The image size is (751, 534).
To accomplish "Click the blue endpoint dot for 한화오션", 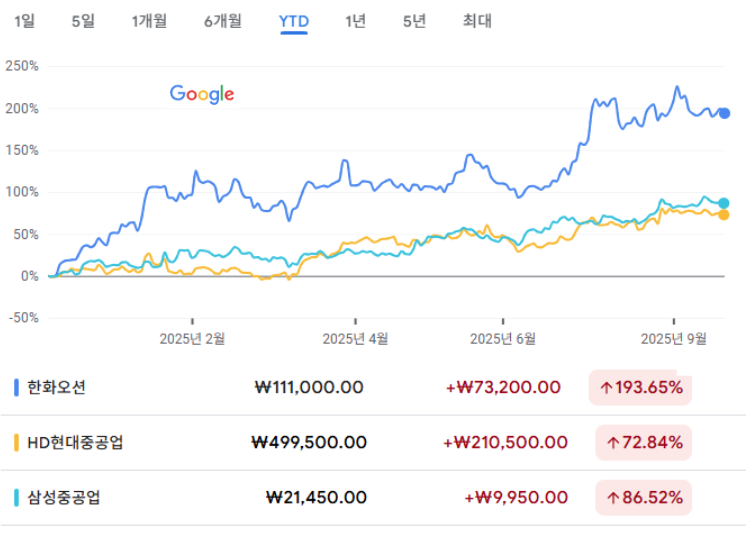I will click(x=724, y=114).
